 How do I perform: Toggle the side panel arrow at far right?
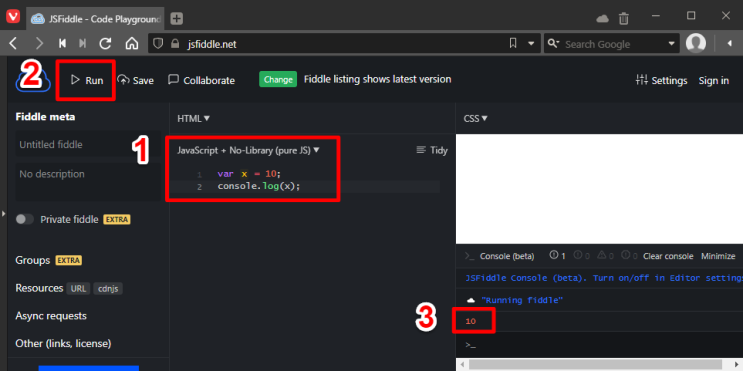(730, 44)
